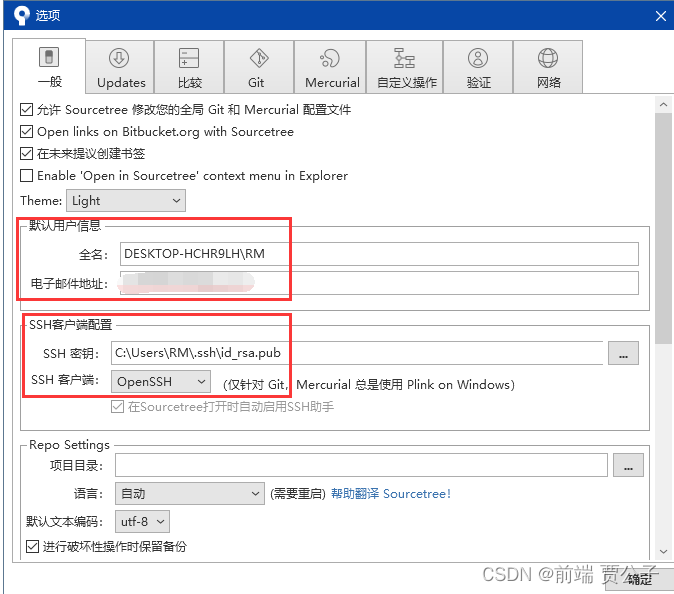Go to the Authentication (验证) tab
674x594 pixels.
[478, 67]
